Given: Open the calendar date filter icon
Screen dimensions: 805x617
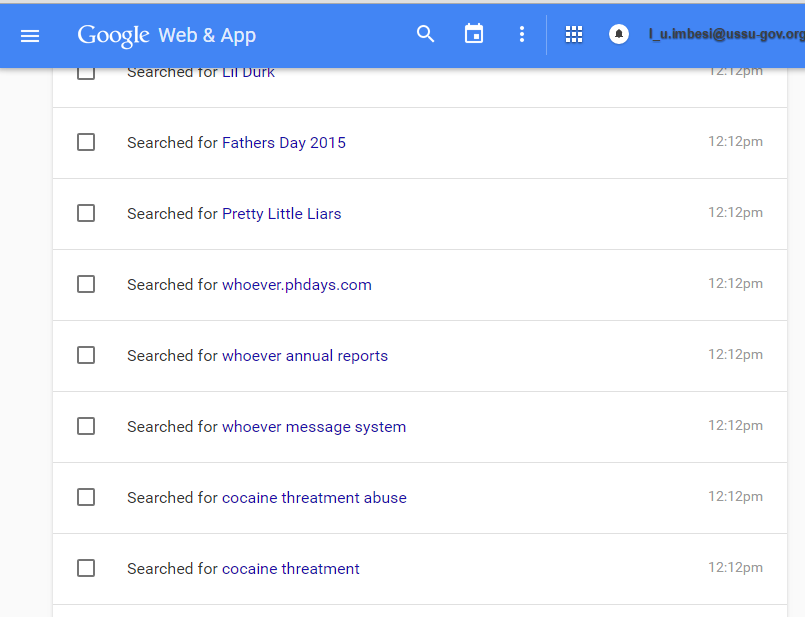Looking at the screenshot, I should (x=474, y=34).
